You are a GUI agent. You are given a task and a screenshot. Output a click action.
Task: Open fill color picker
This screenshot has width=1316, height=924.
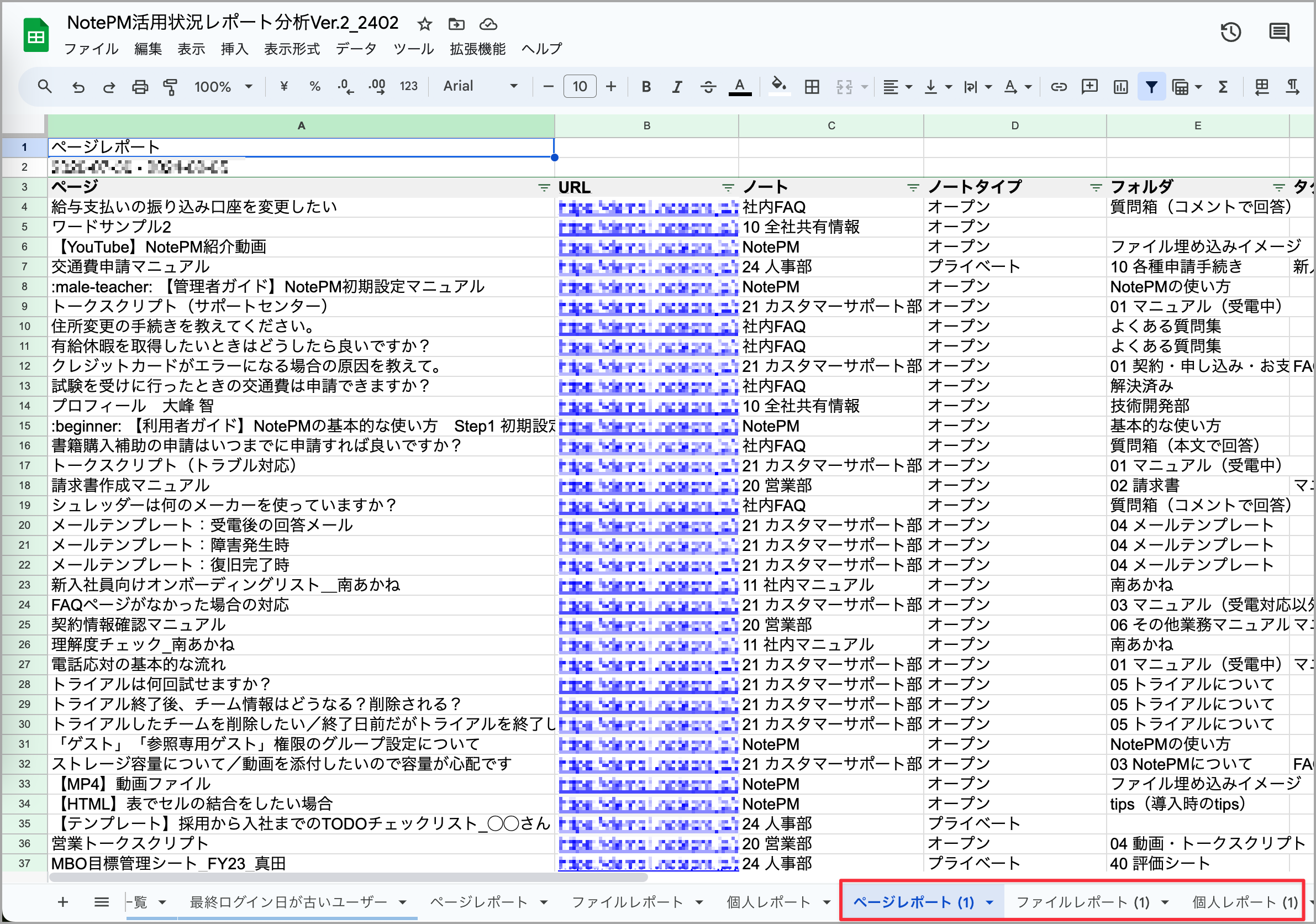778,87
